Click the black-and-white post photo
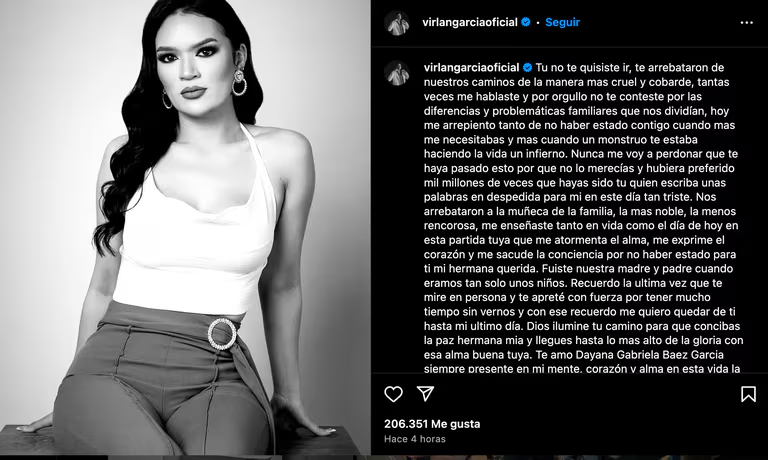 [x=185, y=227]
